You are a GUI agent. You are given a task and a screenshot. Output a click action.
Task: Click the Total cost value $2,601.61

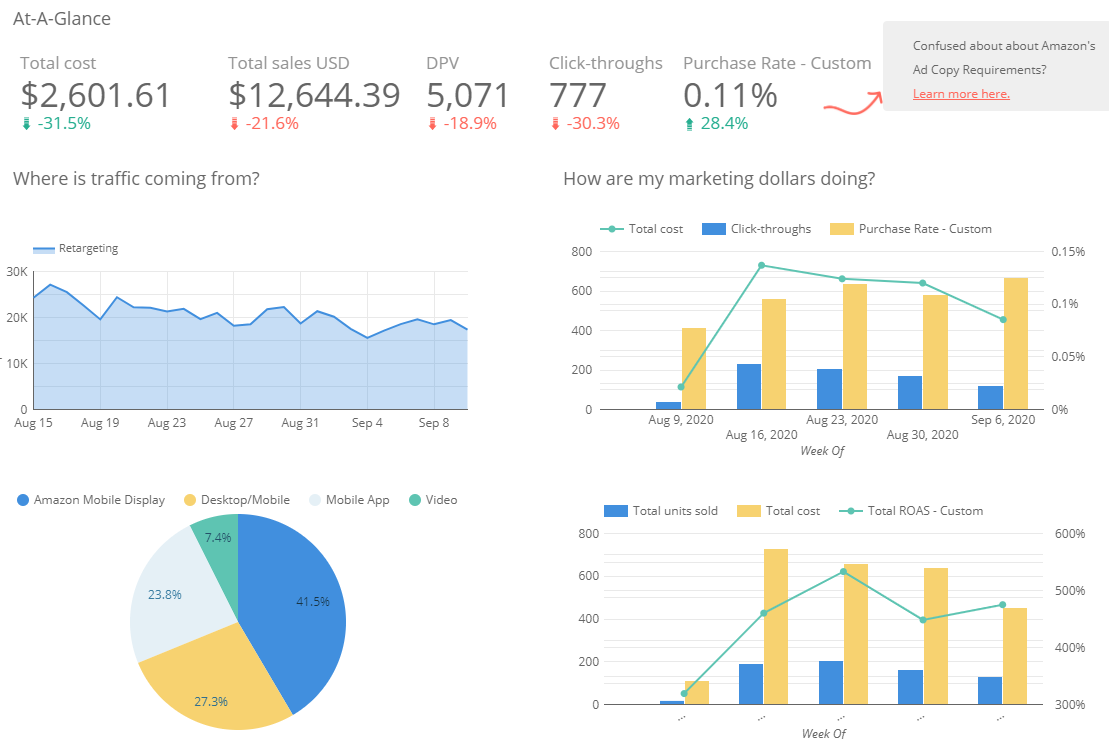[95, 95]
